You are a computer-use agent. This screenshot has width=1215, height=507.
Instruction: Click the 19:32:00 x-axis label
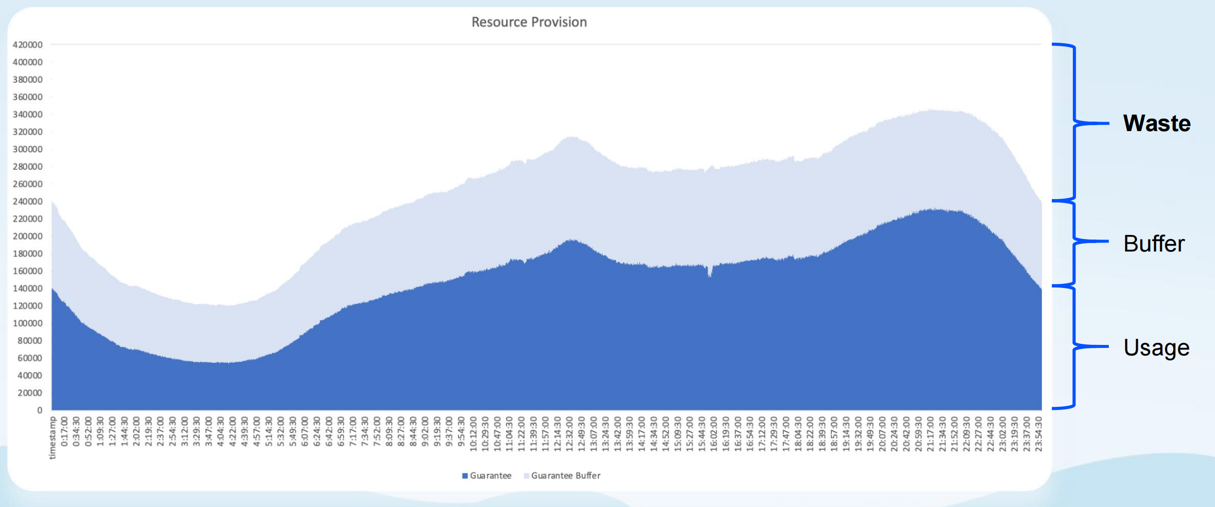pyautogui.click(x=859, y=432)
